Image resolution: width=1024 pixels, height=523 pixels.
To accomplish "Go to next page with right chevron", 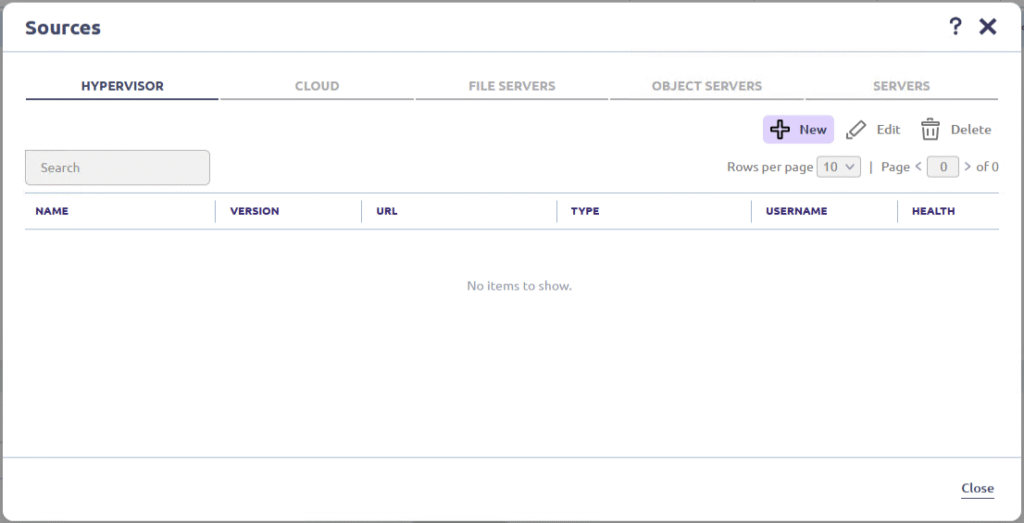I will click(967, 167).
